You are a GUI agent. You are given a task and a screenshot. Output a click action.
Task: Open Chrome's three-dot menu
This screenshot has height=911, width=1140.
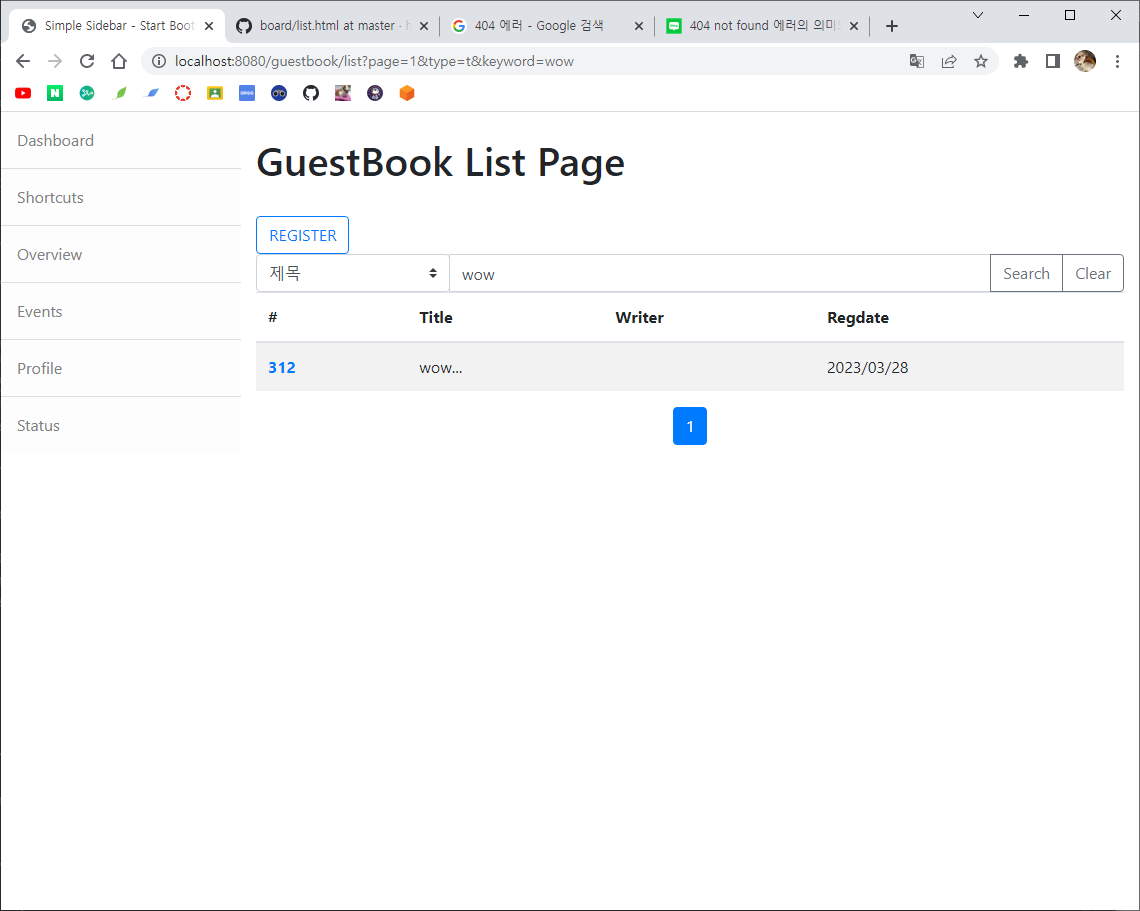point(1117,61)
